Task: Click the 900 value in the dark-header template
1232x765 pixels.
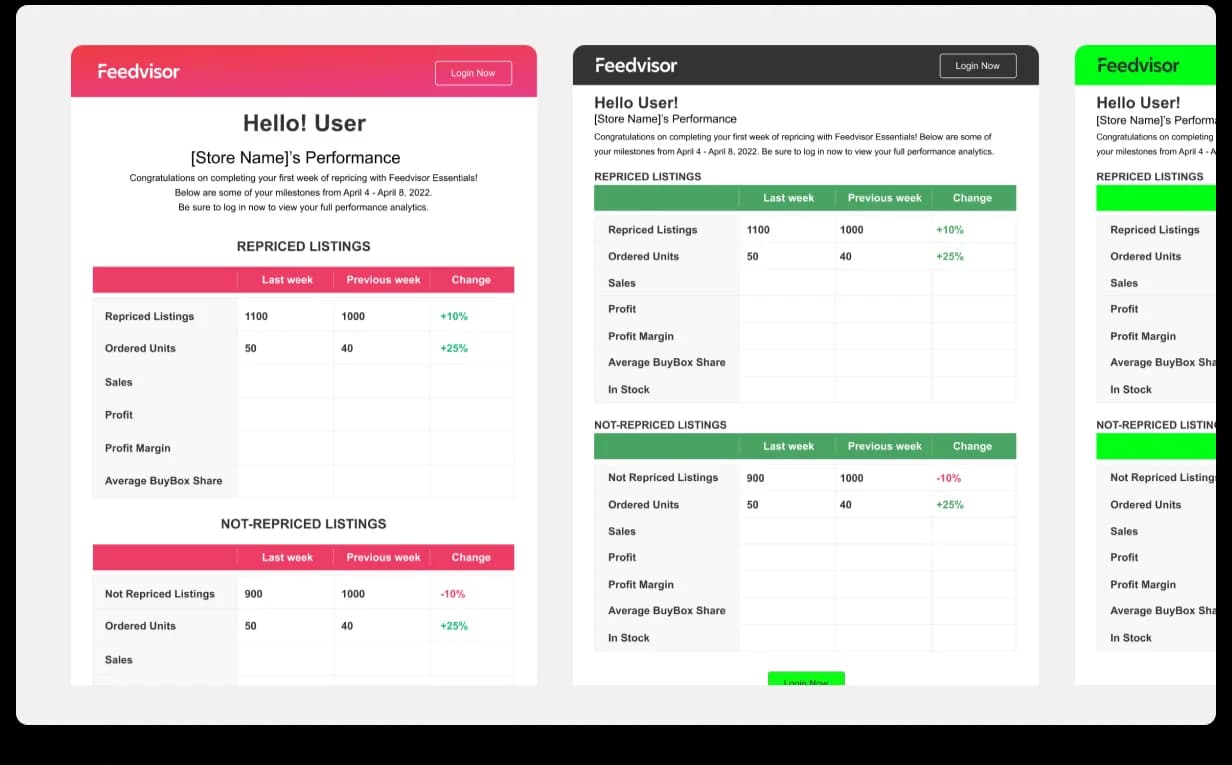Action: 755,478
